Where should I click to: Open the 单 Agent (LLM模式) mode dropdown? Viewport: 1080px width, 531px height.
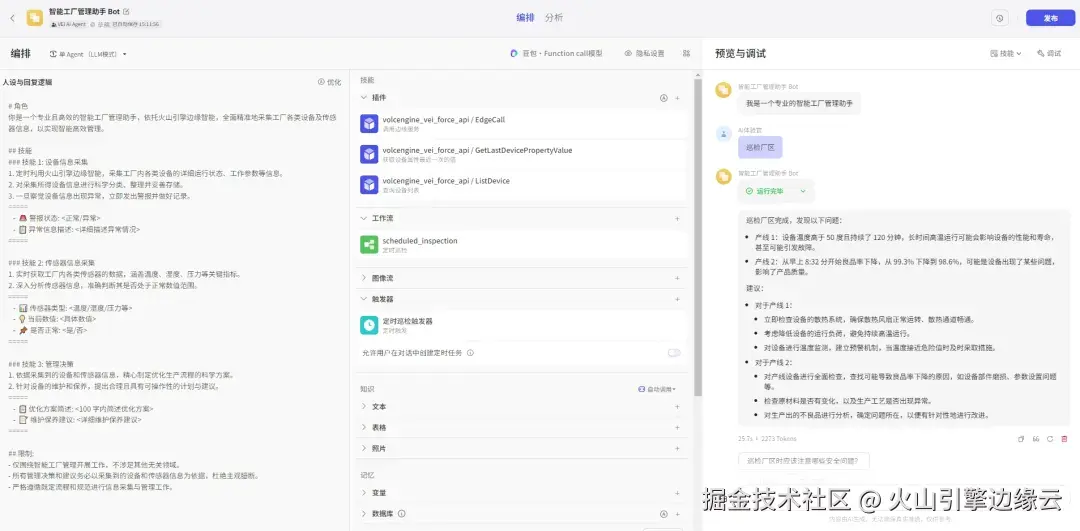[88, 54]
